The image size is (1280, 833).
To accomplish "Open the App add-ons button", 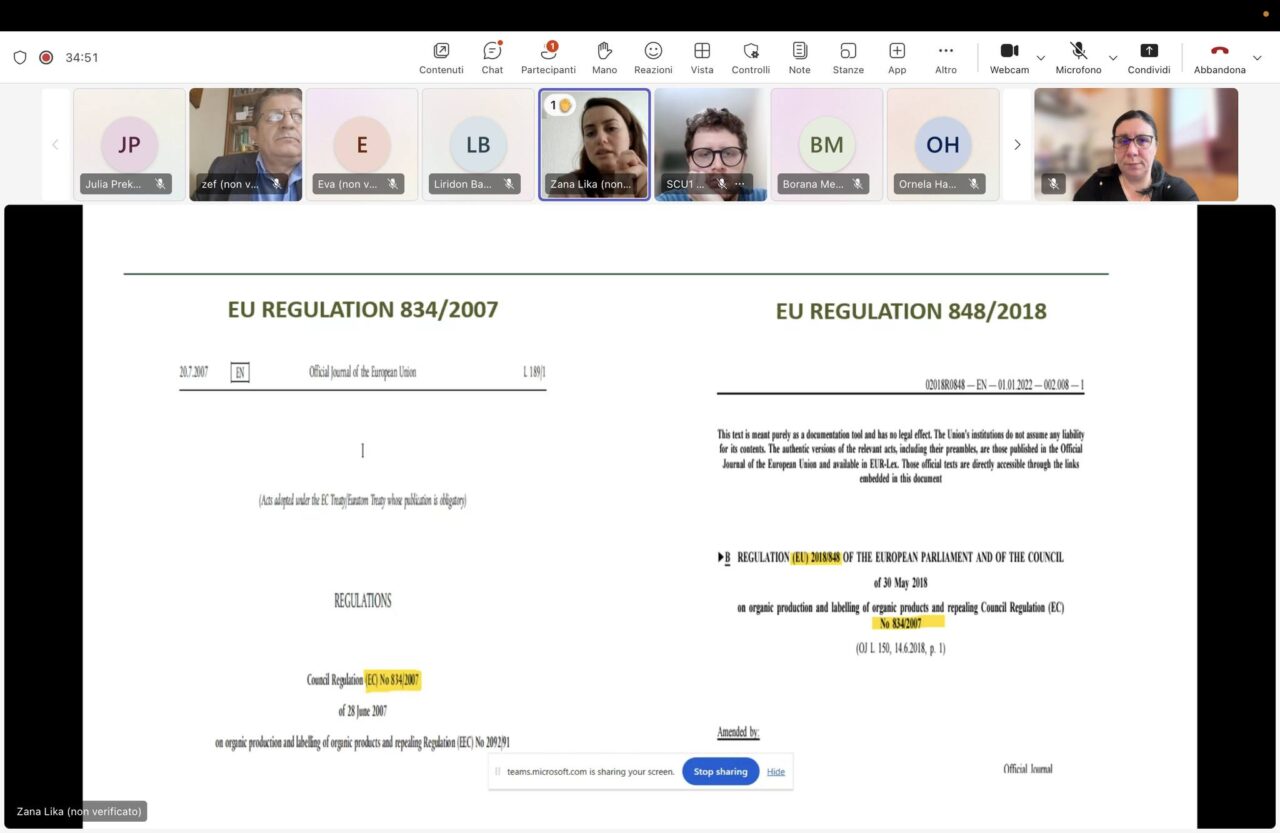I will click(897, 57).
